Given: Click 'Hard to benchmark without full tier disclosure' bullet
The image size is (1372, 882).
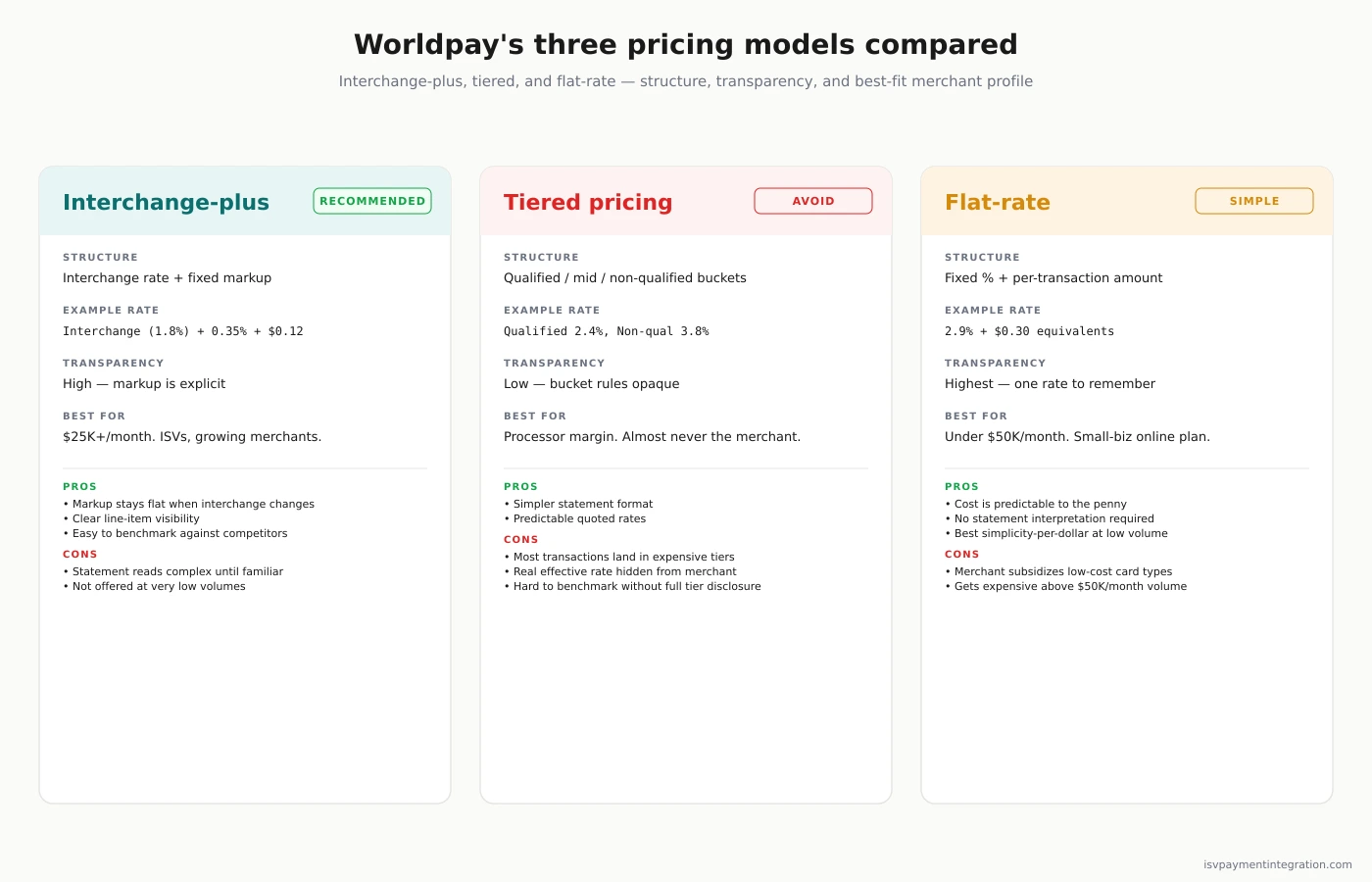Looking at the screenshot, I should (632, 586).
